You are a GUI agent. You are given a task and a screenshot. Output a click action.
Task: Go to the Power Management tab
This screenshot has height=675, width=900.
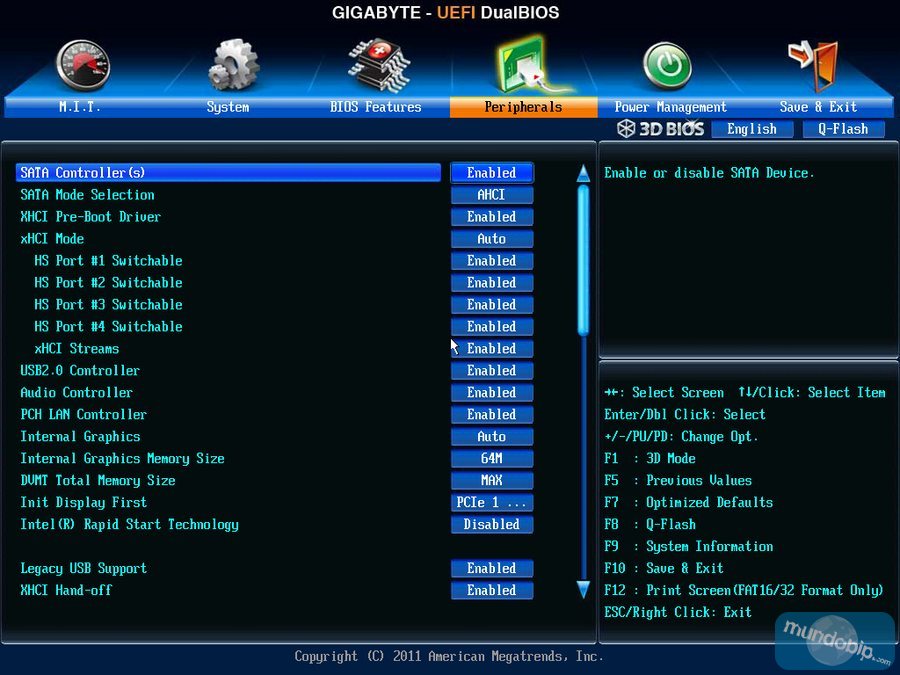670,107
